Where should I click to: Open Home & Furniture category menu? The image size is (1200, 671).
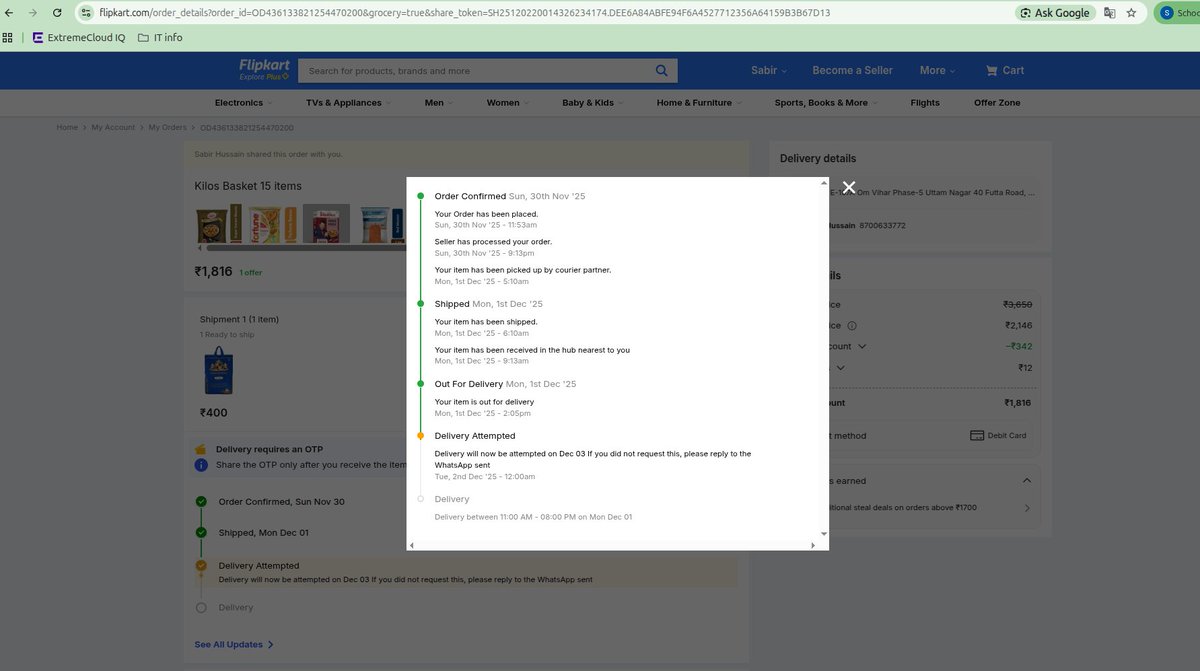698,103
